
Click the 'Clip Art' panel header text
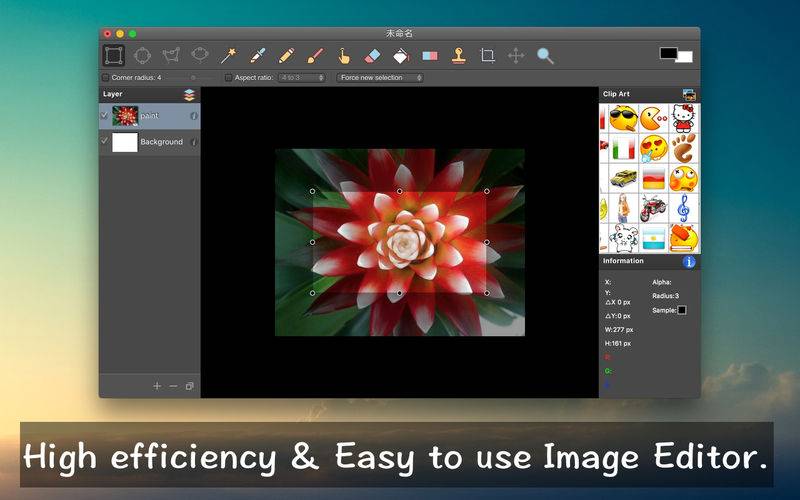(x=616, y=94)
